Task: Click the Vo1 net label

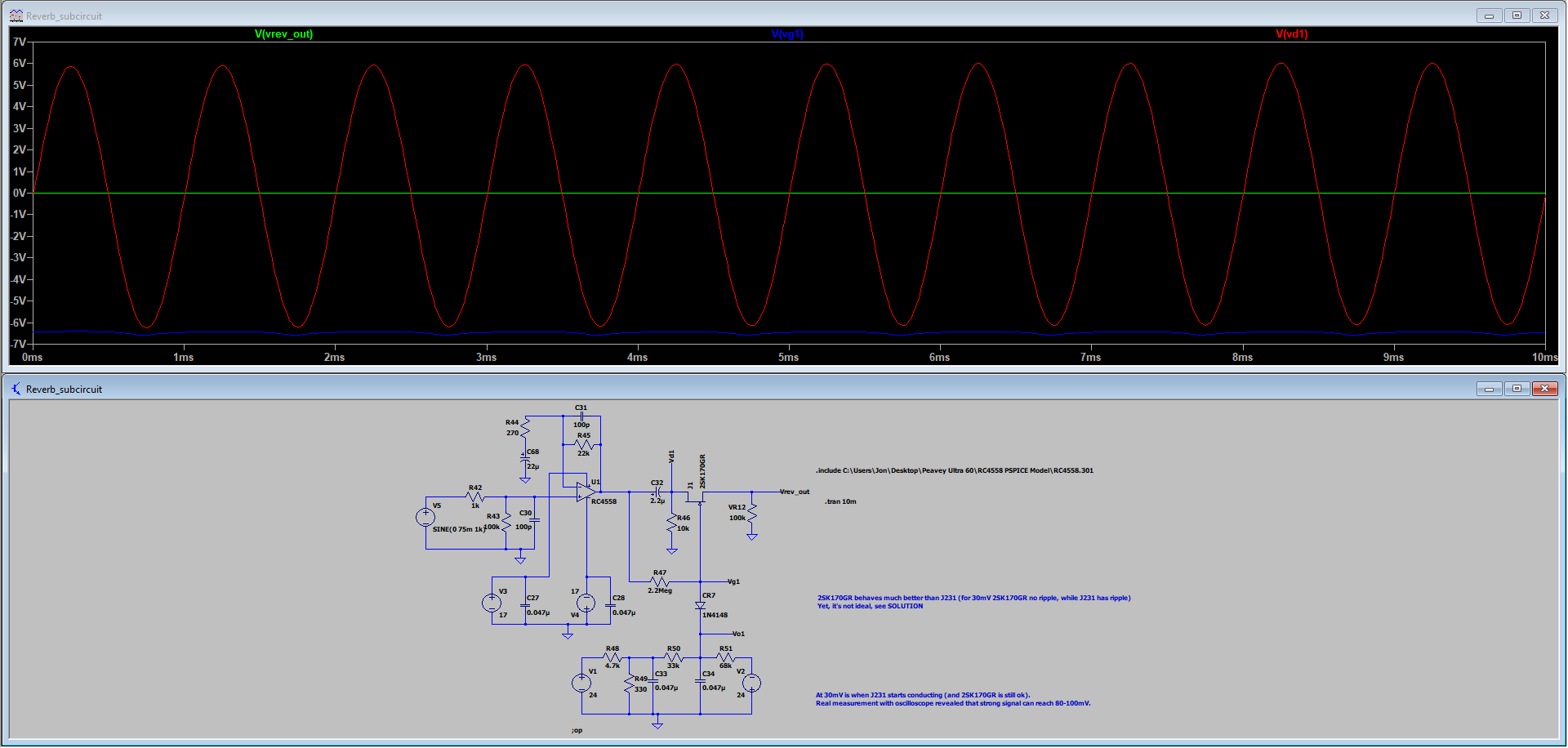Action: (738, 634)
